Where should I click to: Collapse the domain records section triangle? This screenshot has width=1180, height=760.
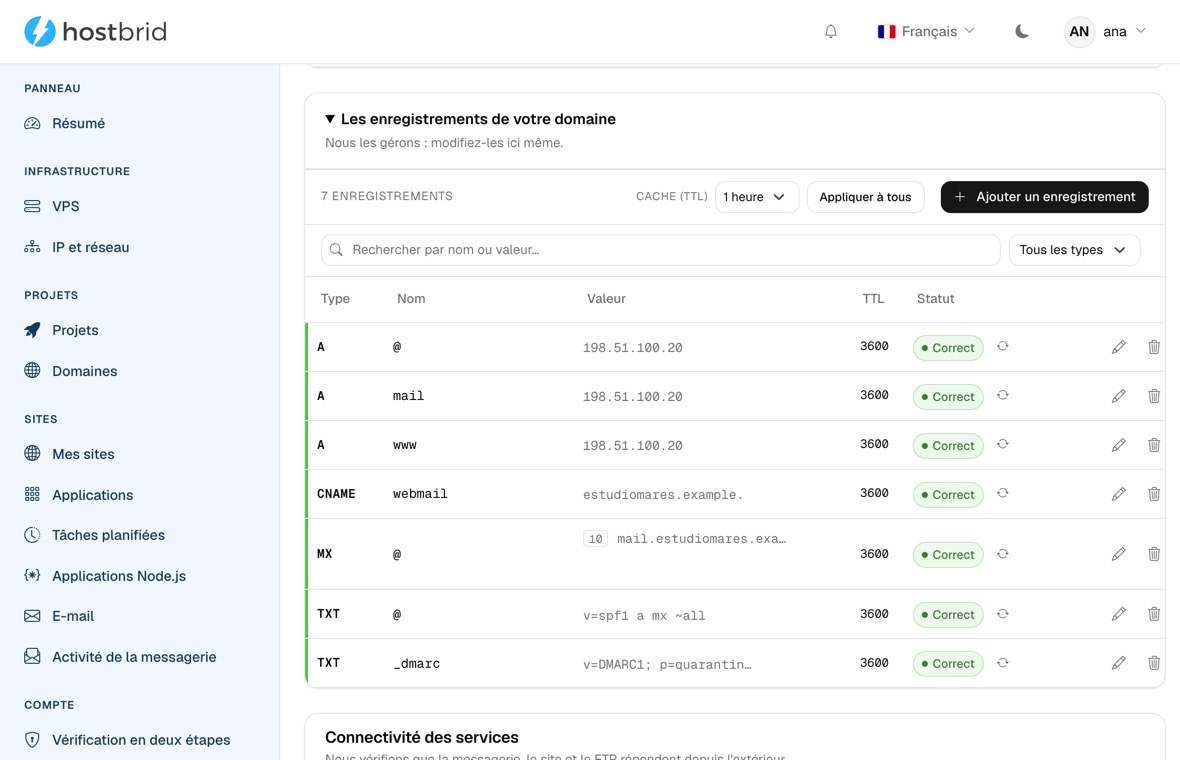[330, 119]
